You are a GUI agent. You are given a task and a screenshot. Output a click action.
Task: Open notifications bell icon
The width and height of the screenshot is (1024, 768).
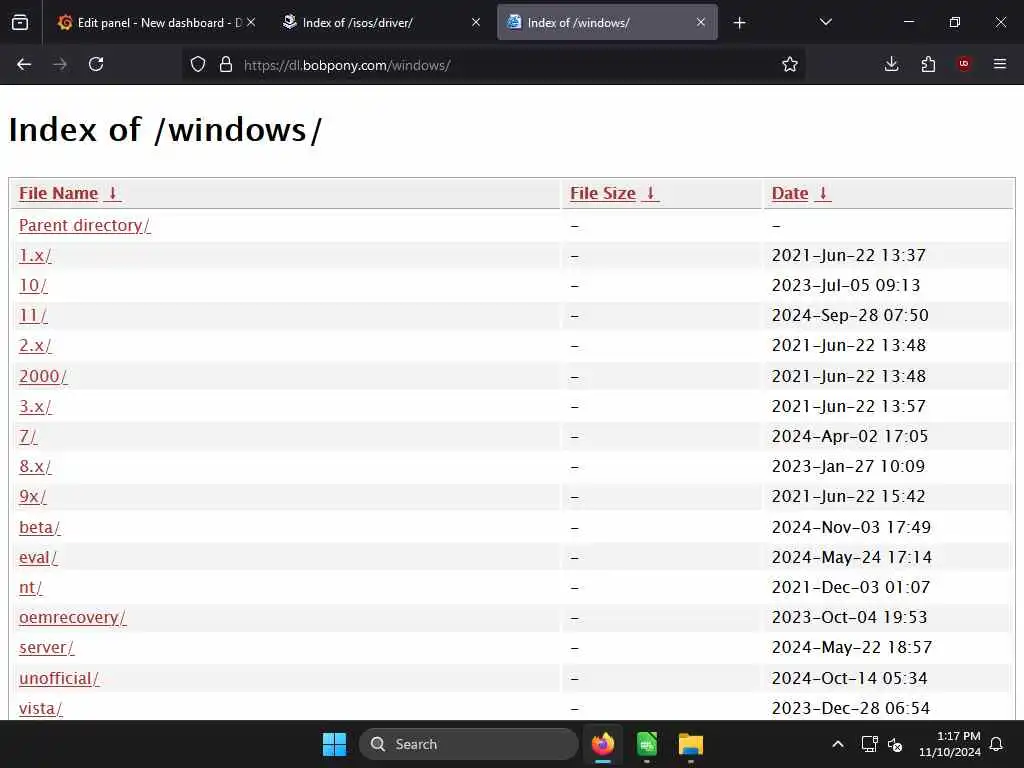[997, 744]
